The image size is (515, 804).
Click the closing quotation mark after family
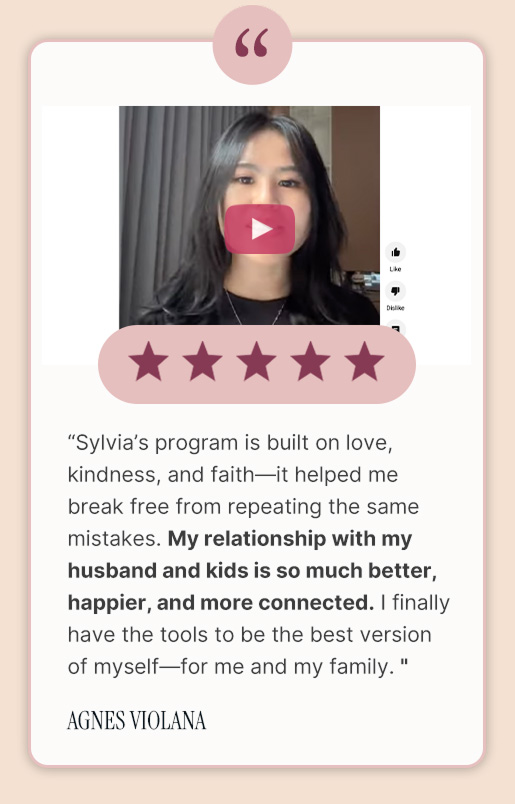pos(404,664)
